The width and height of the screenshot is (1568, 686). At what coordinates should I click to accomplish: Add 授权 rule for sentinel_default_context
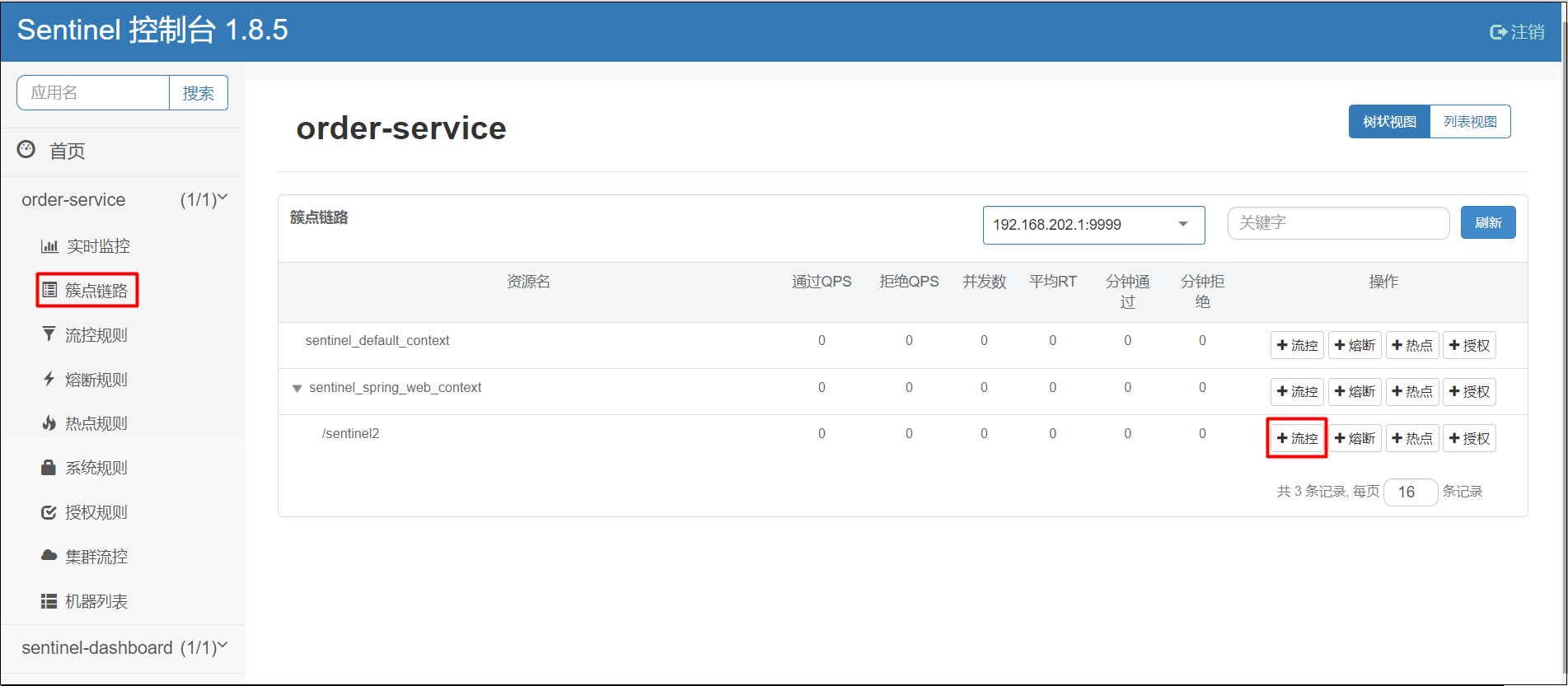click(1469, 345)
